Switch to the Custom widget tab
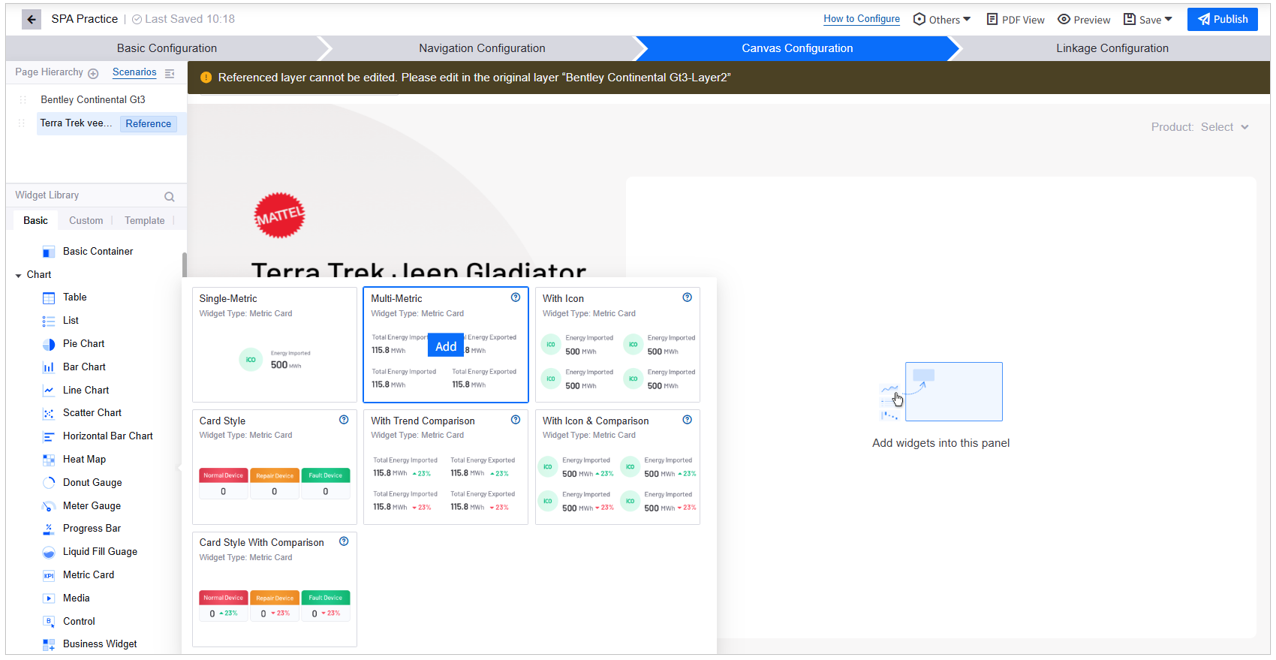The width and height of the screenshot is (1276, 660). (x=86, y=220)
